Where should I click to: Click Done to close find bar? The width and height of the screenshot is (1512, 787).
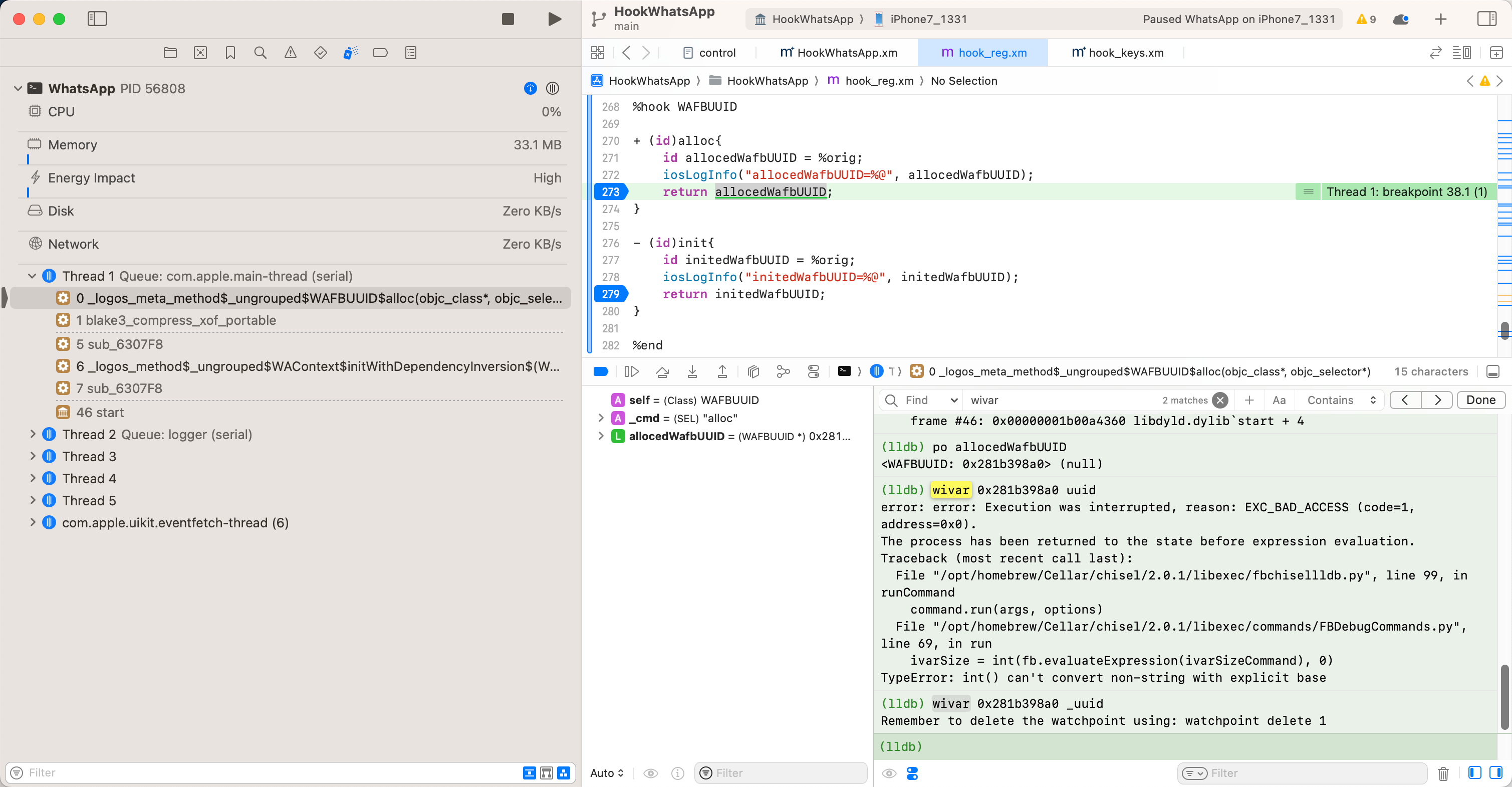point(1480,400)
